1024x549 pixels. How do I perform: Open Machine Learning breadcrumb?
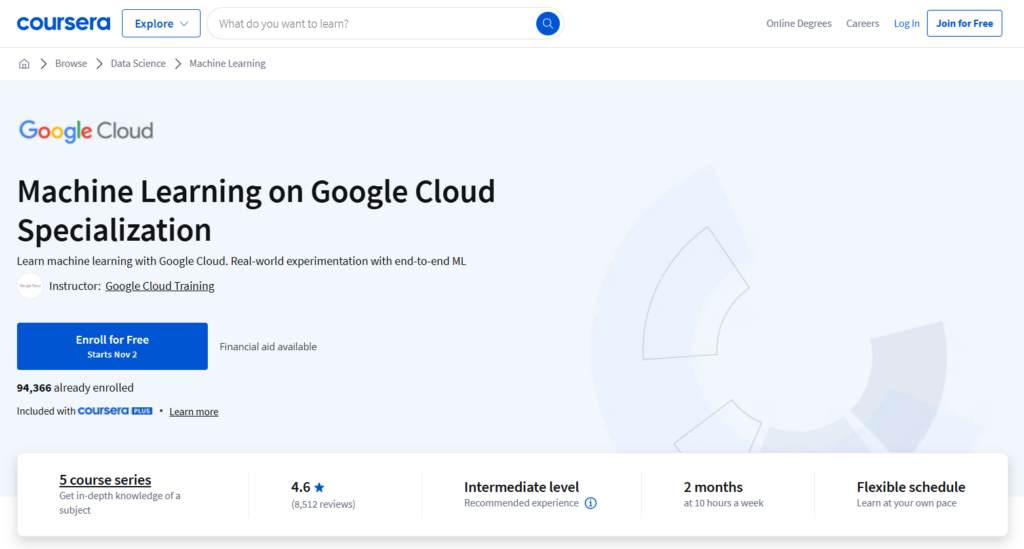(x=227, y=63)
